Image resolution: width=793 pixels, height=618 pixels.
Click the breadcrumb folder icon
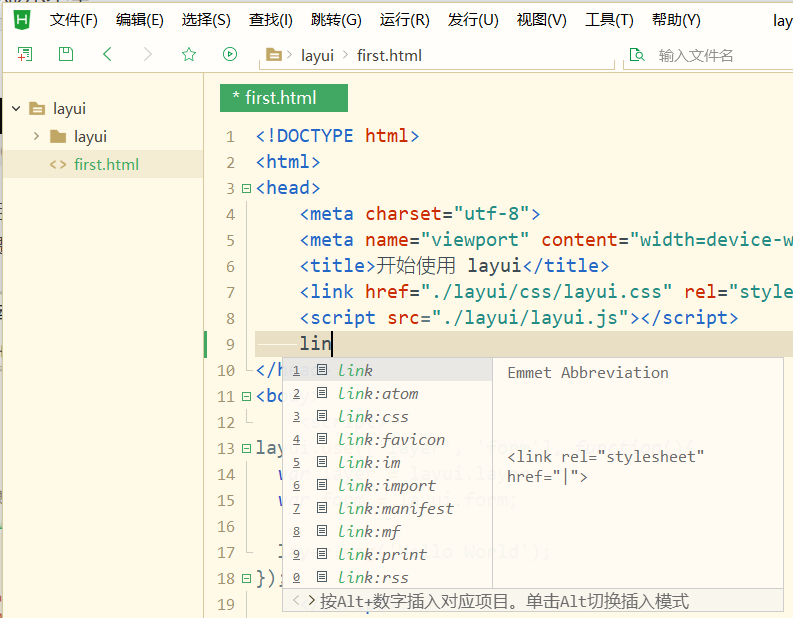(x=274, y=54)
